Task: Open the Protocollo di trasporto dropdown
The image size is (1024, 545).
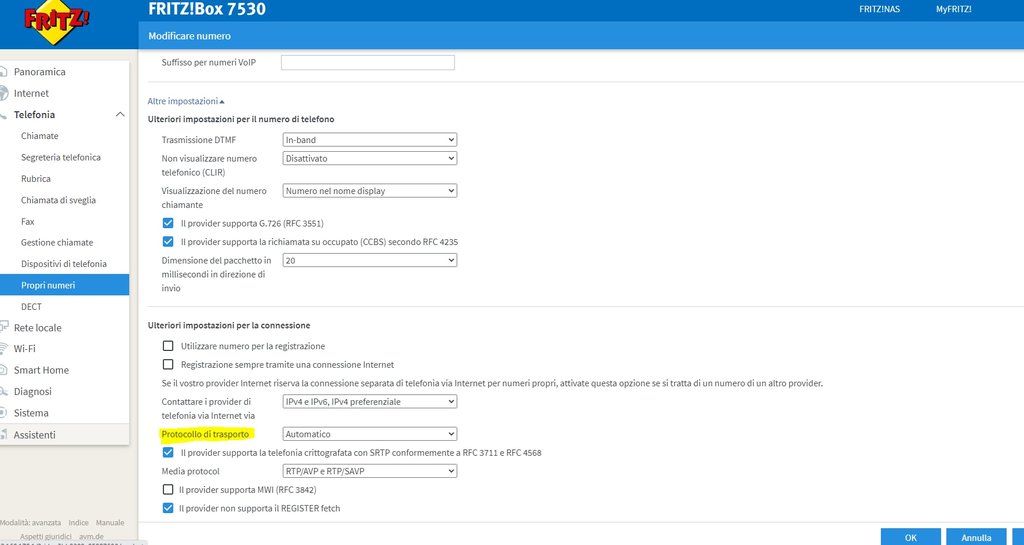Action: (x=369, y=434)
